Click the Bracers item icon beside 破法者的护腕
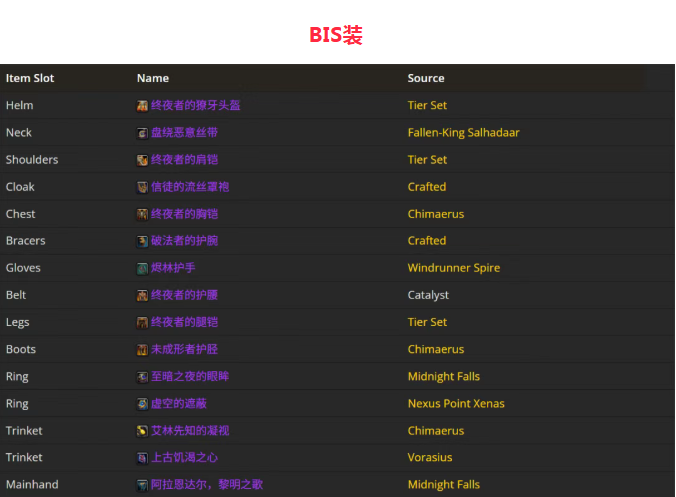The width and height of the screenshot is (676, 497). point(142,241)
